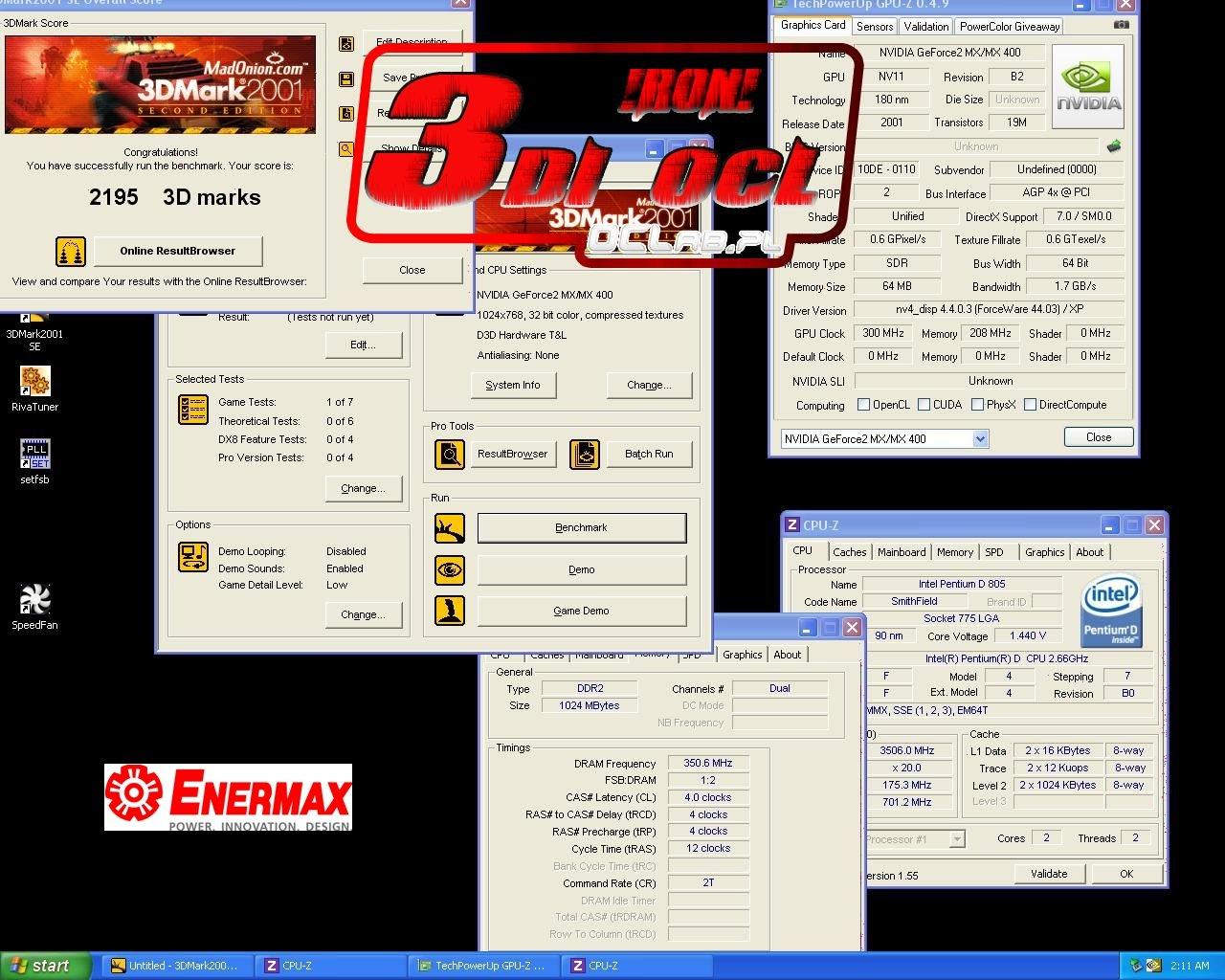Click Change in the Selected Tests section

click(x=363, y=488)
